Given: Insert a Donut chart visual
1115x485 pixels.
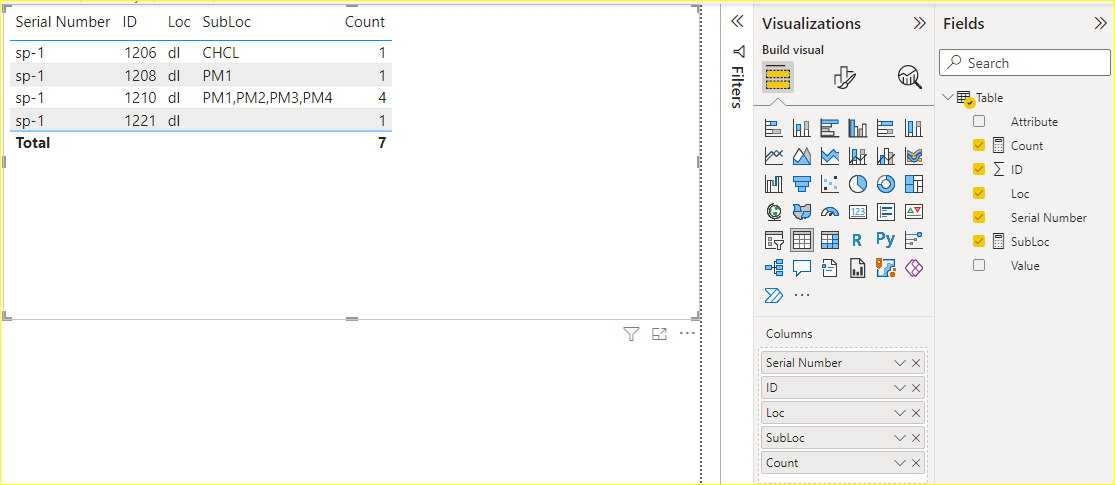Looking at the screenshot, I should coord(885,183).
